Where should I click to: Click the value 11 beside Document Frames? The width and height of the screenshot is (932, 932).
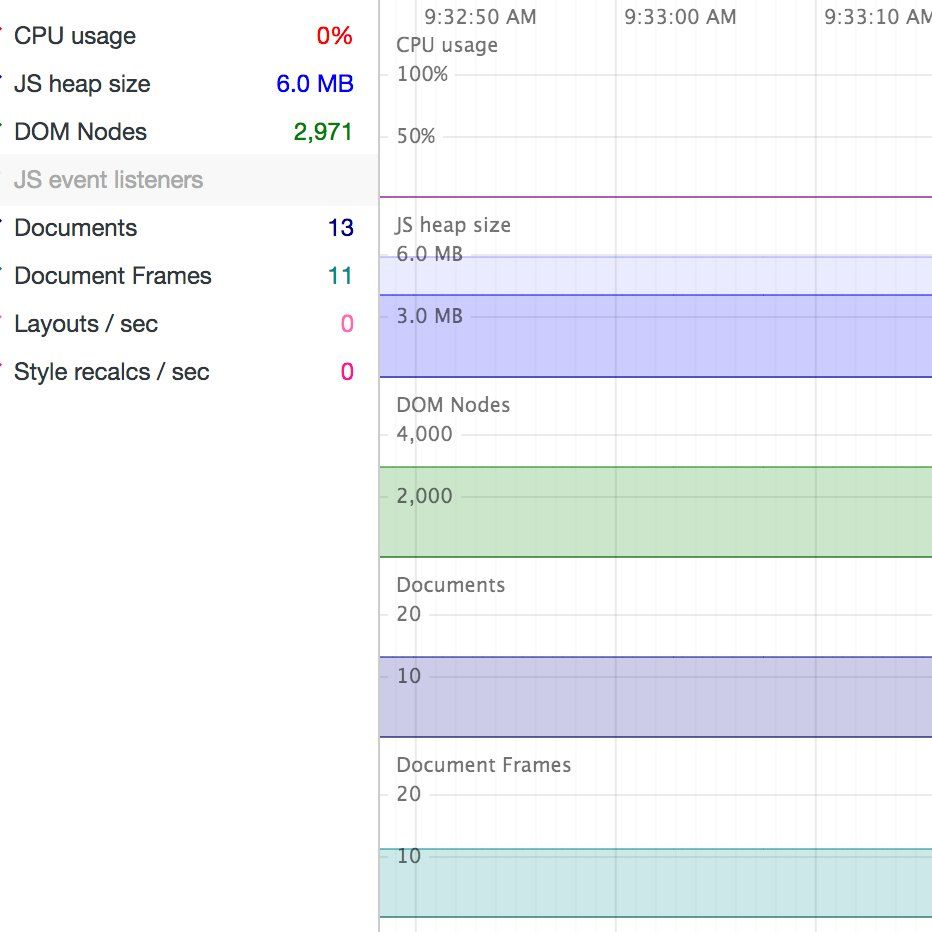341,276
